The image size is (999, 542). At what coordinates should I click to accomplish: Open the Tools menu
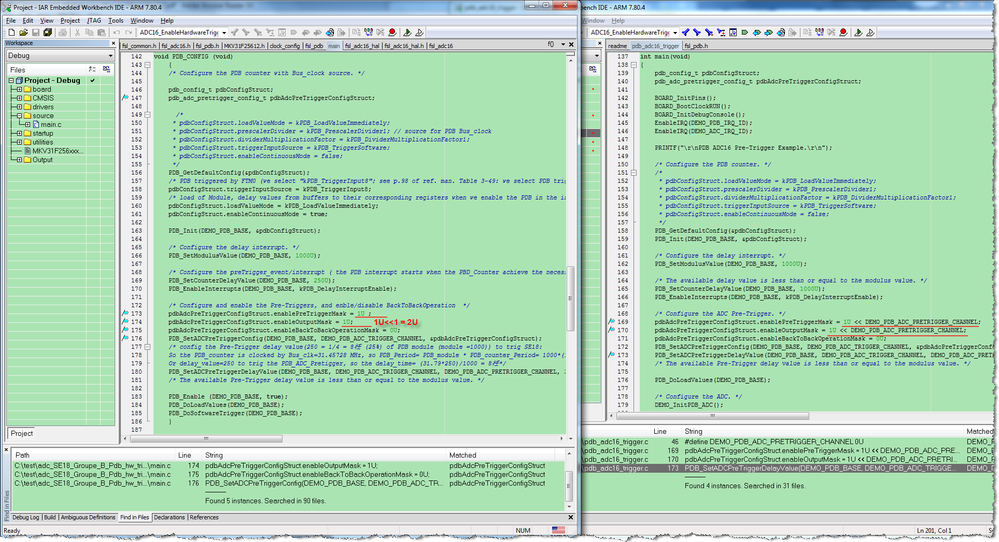pos(116,20)
